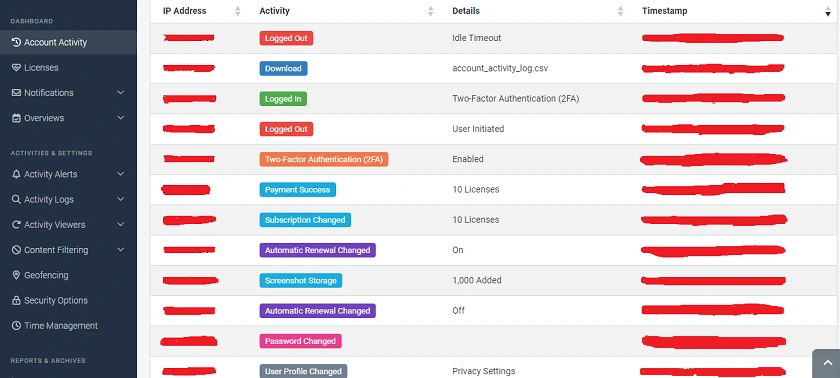Expand the Activity Logs chevron
840x378 pixels.
click(121, 199)
